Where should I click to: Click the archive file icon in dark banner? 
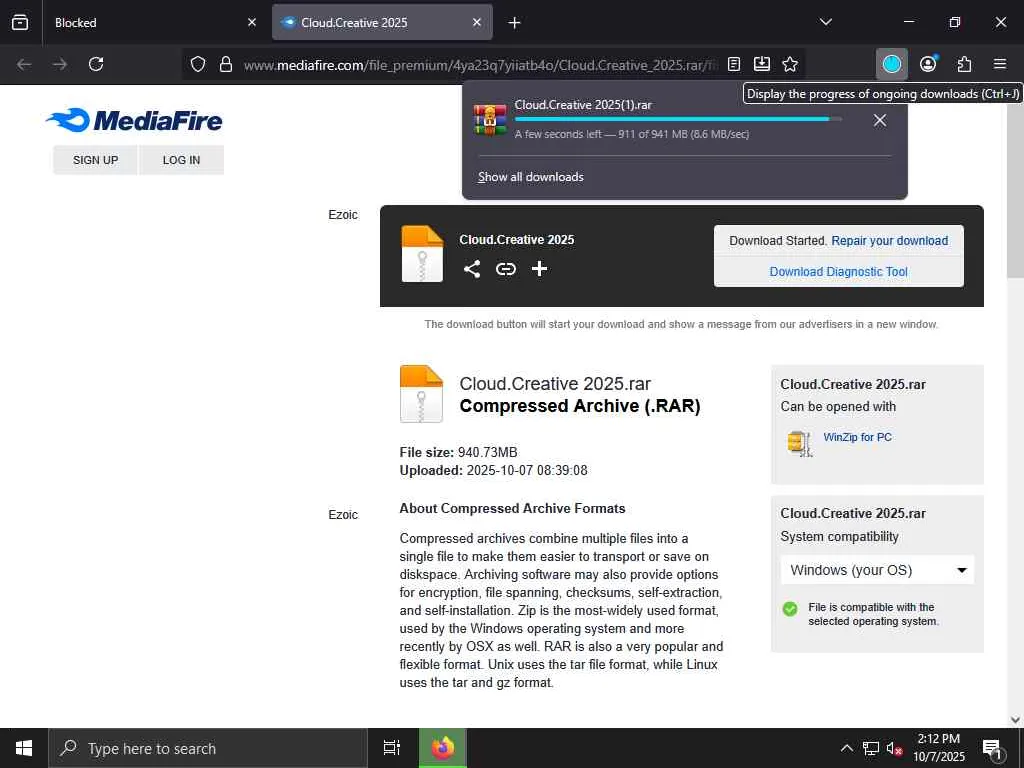pos(422,253)
